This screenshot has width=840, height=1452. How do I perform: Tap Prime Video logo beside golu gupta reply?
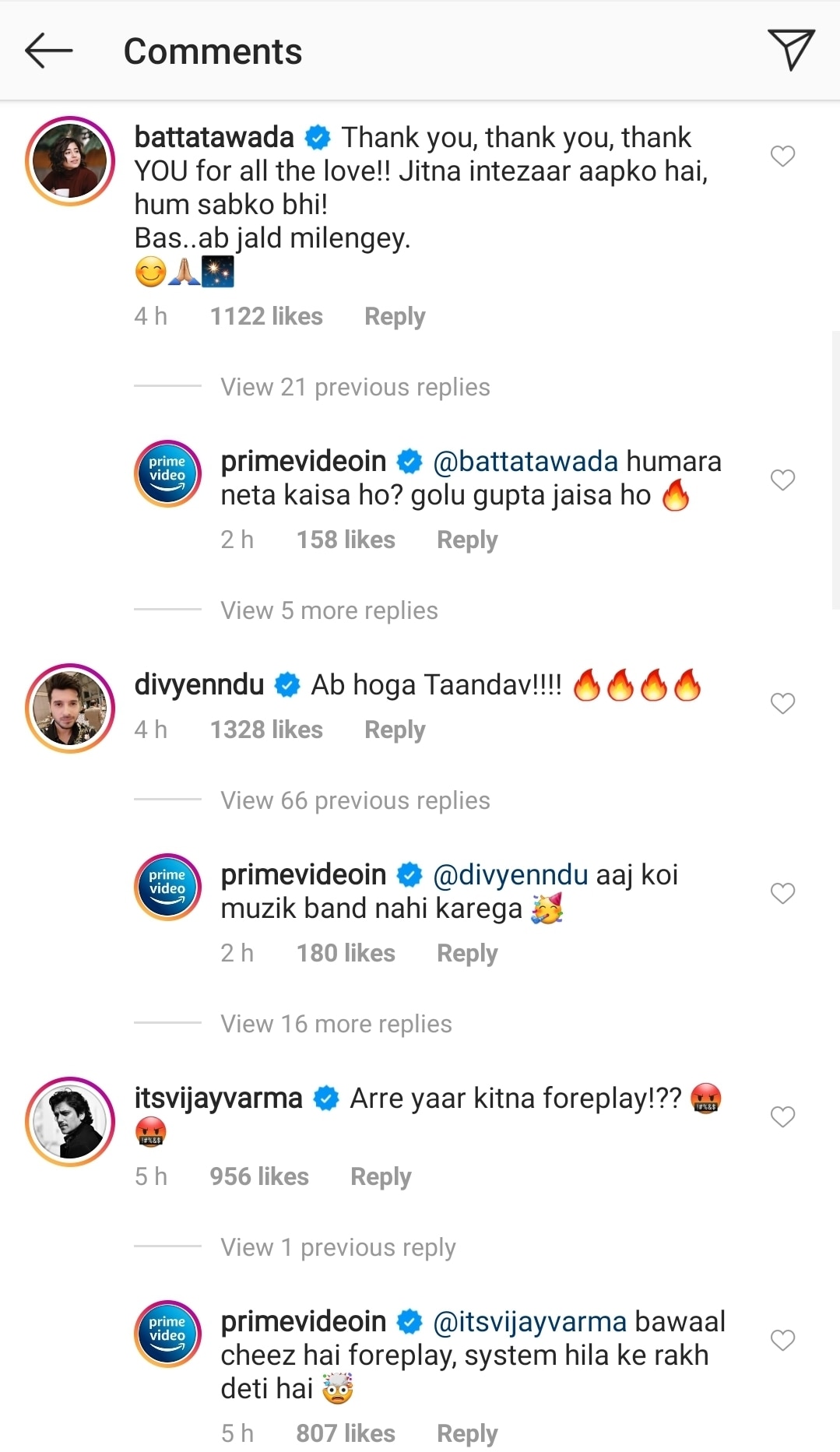(x=167, y=473)
